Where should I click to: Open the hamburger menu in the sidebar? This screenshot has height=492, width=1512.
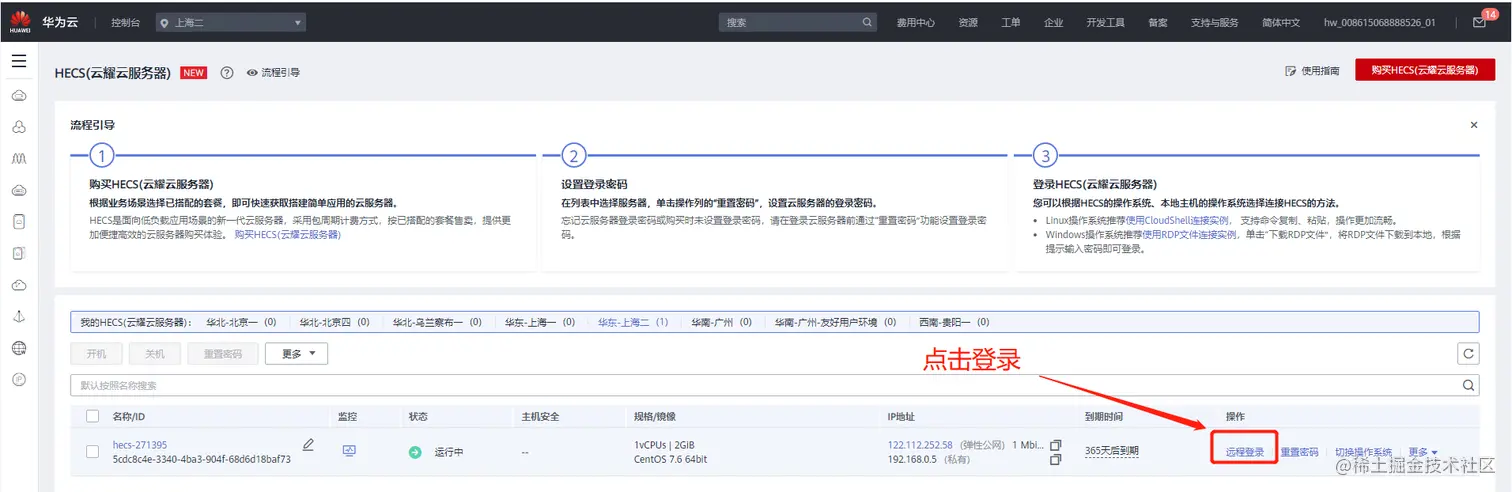pyautogui.click(x=18, y=62)
